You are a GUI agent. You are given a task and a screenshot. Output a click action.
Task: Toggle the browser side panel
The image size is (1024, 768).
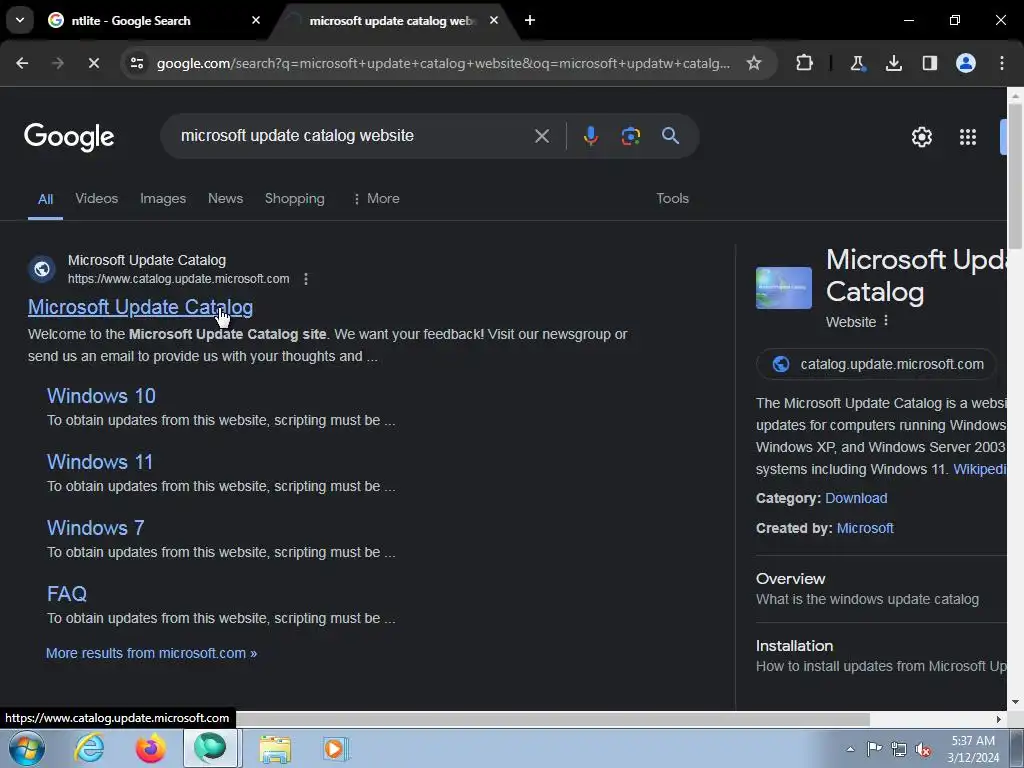point(929,63)
